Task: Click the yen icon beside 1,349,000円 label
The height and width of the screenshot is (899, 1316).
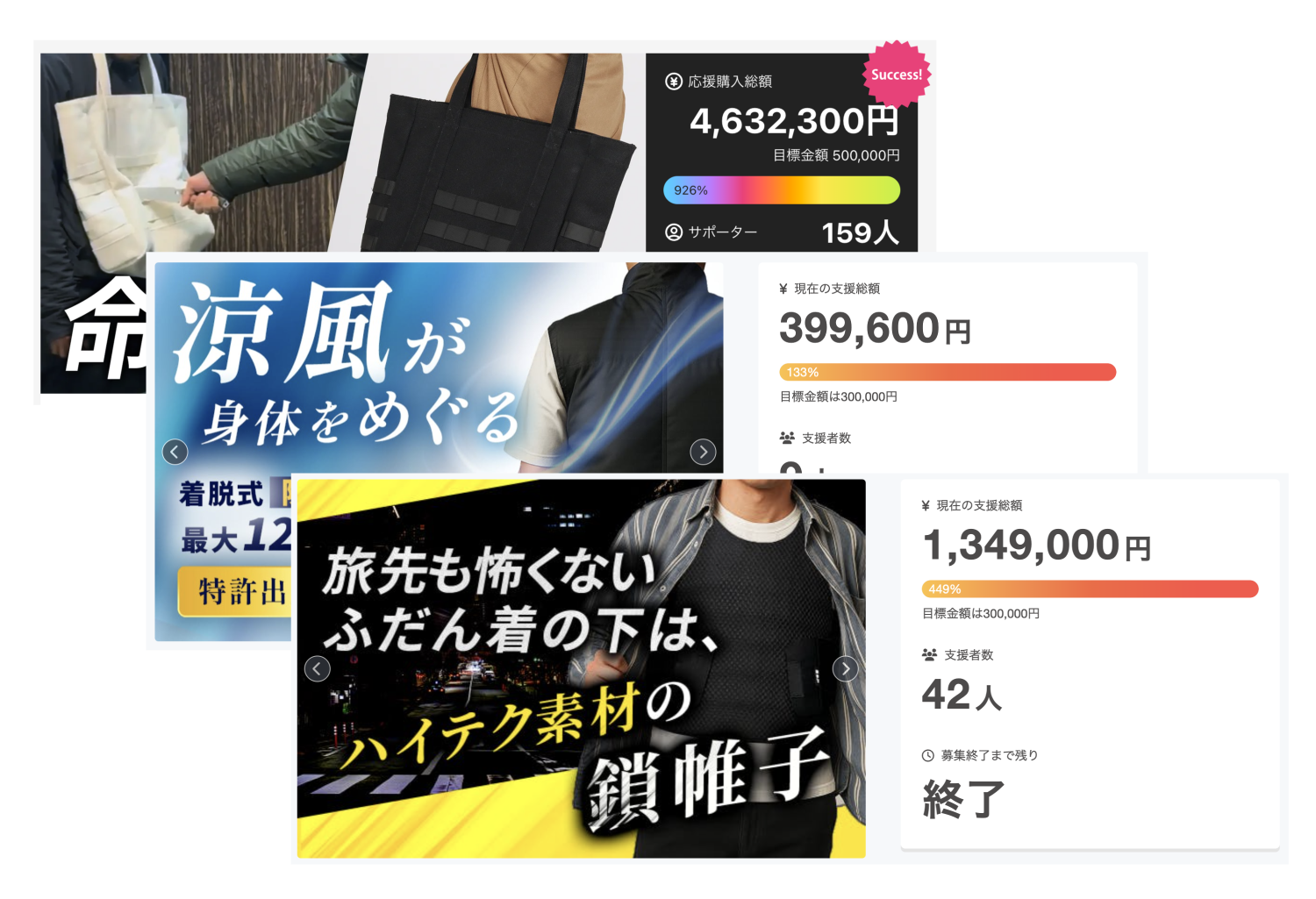Action: click(x=926, y=506)
